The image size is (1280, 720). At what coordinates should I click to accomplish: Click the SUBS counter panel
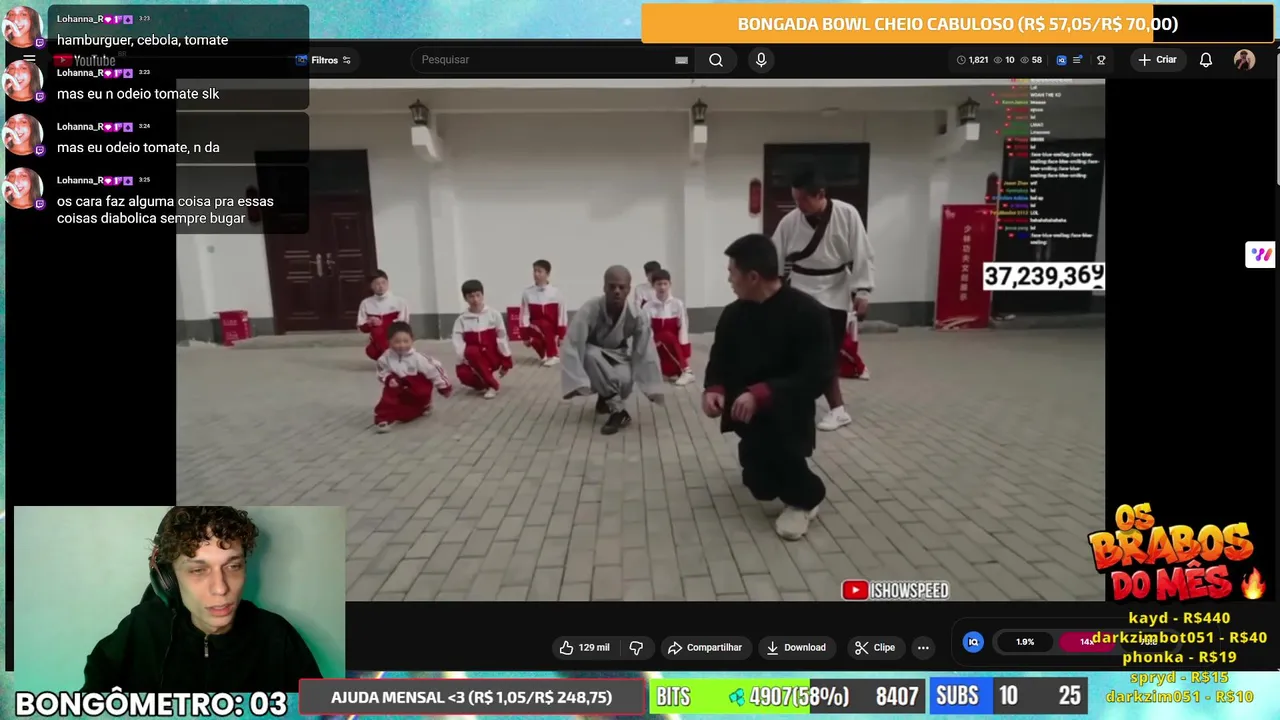pyautogui.click(x=1010, y=696)
